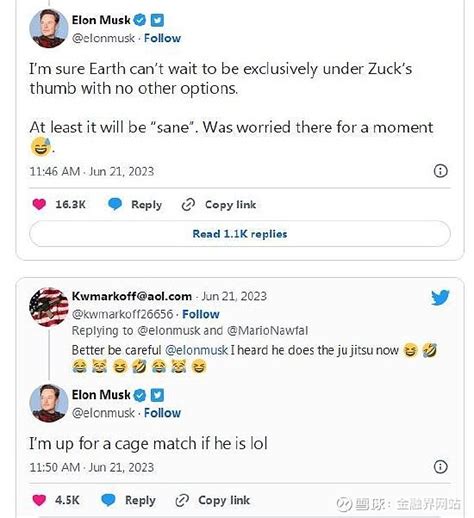Click the blue verified badge in the top tweet
Screen dimensions: 474x518
click(x=140, y=20)
